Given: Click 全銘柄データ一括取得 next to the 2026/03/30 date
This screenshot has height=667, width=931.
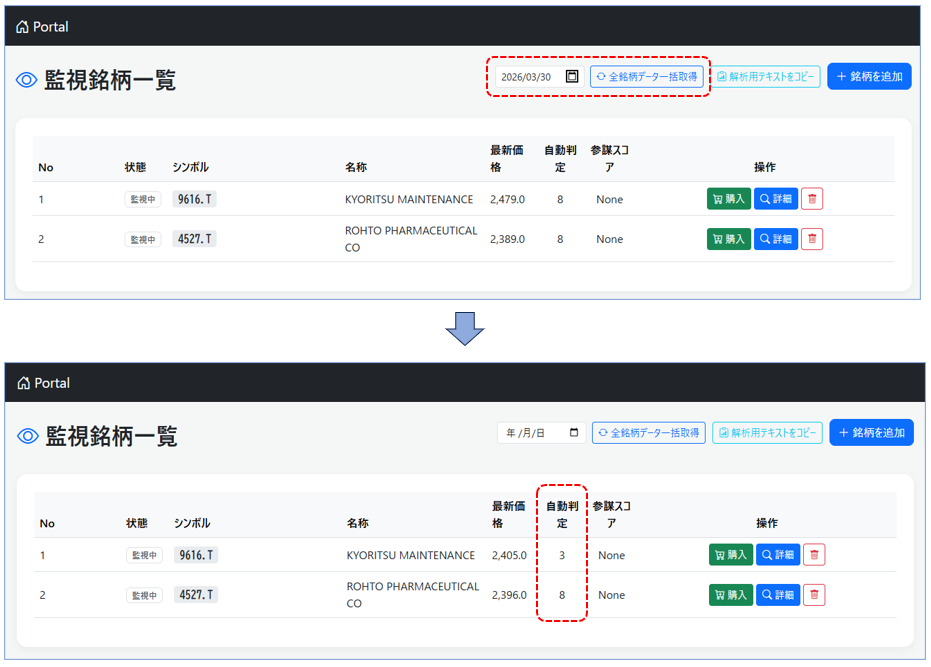Looking at the screenshot, I should (646, 77).
